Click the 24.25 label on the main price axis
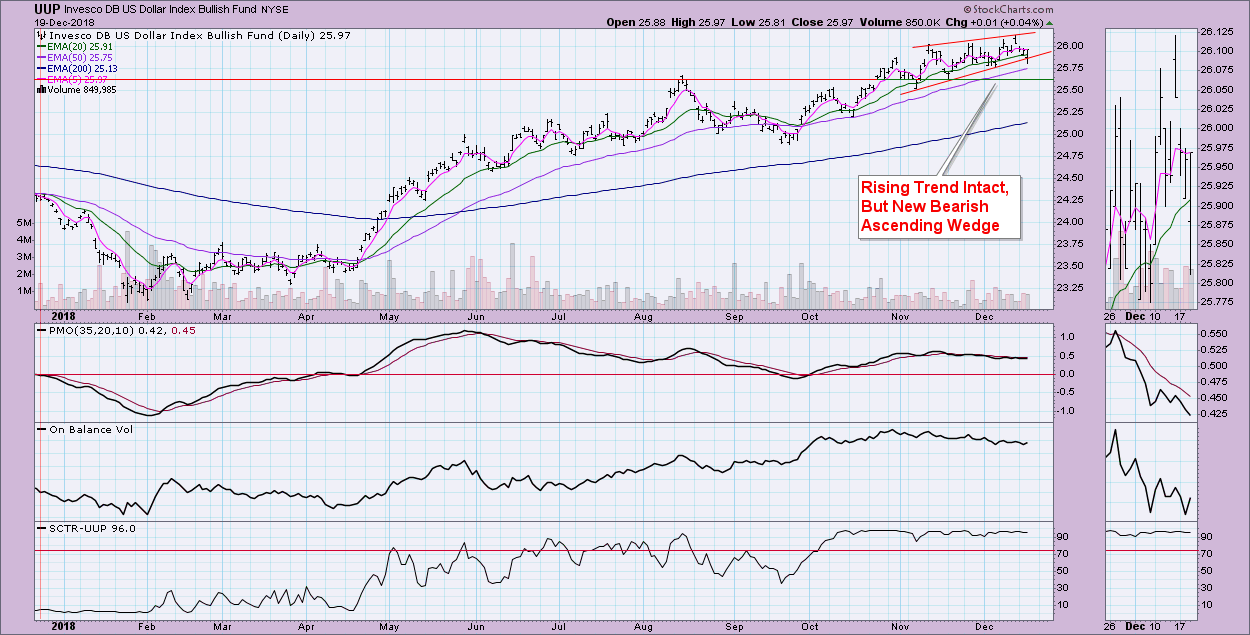This screenshot has height=635, width=1250. [x=1070, y=200]
